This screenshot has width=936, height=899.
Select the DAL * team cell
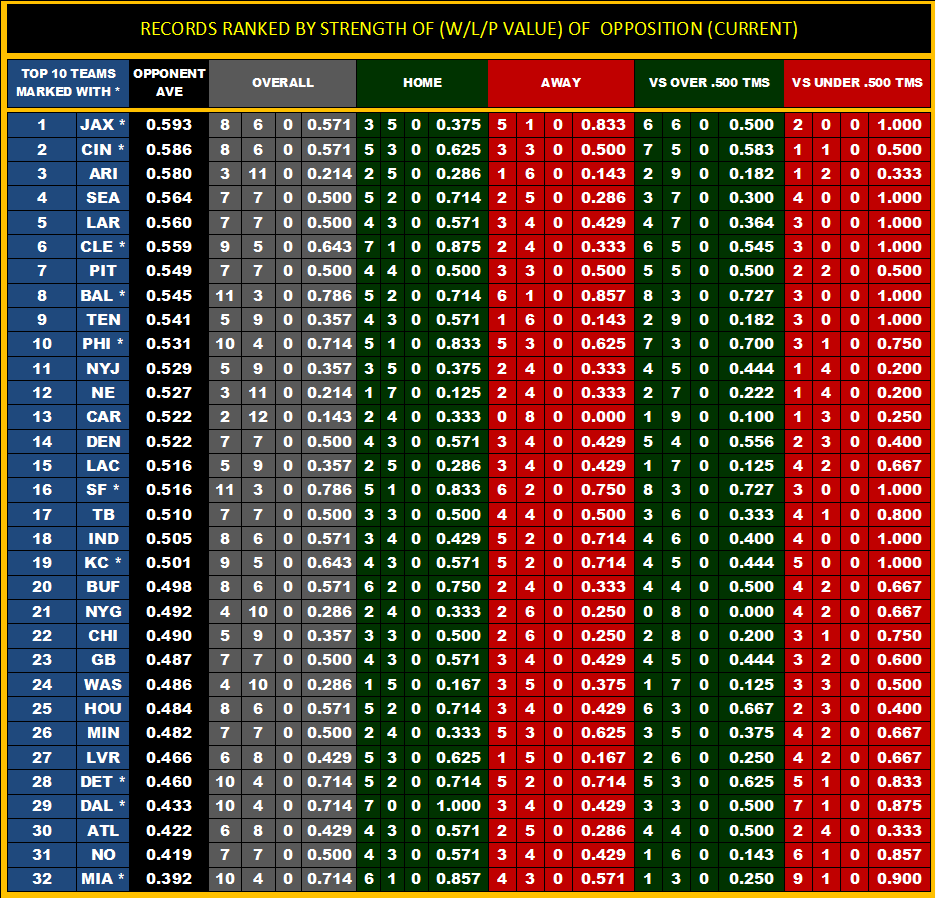pyautogui.click(x=103, y=806)
